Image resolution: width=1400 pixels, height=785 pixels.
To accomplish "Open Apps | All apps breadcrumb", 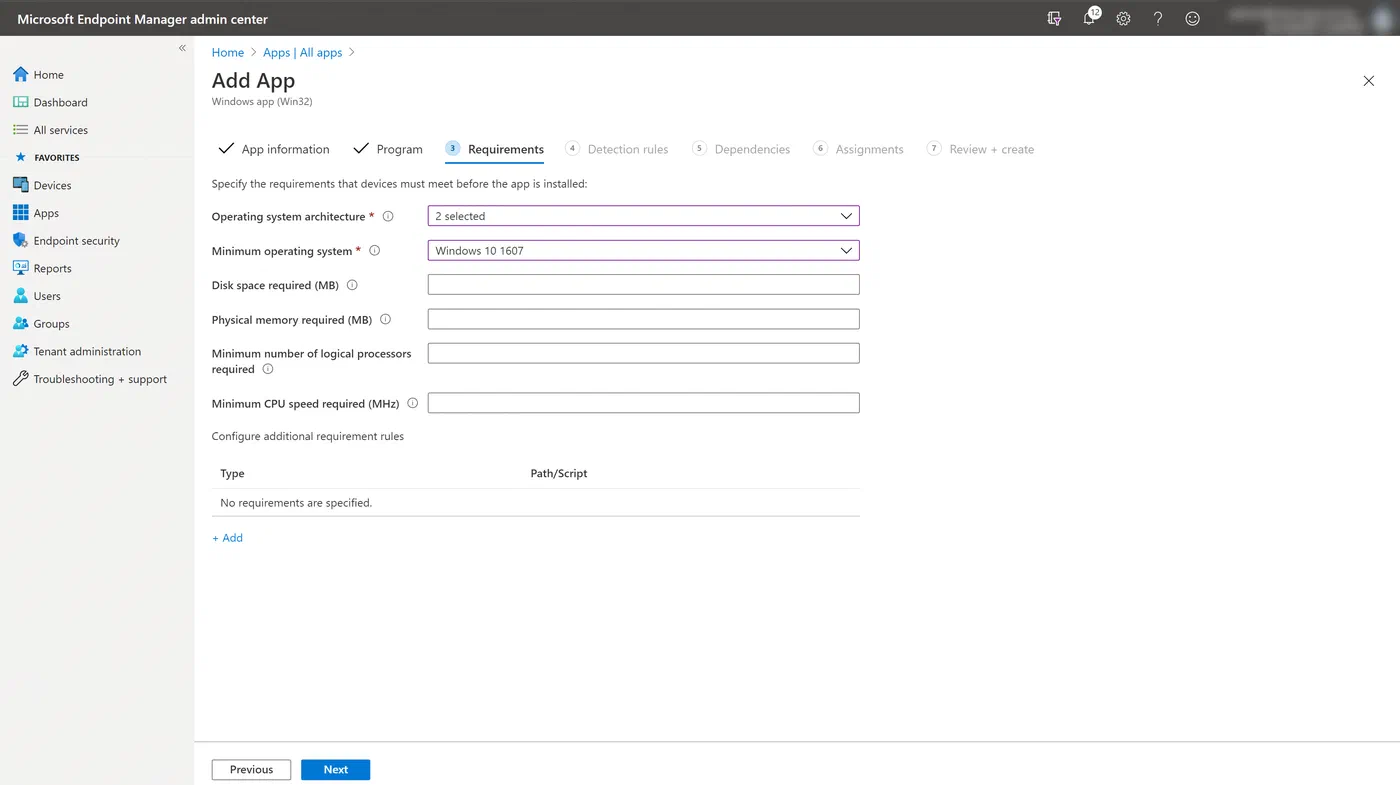I will [x=302, y=52].
